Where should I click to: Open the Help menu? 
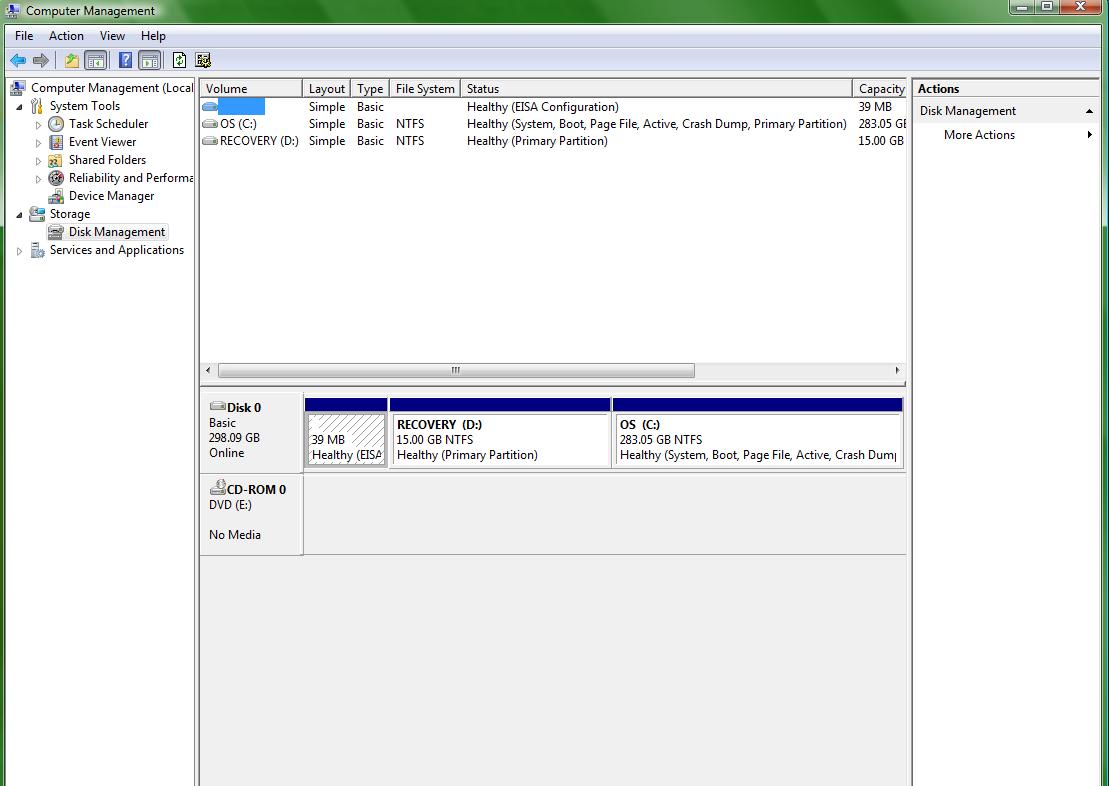153,35
